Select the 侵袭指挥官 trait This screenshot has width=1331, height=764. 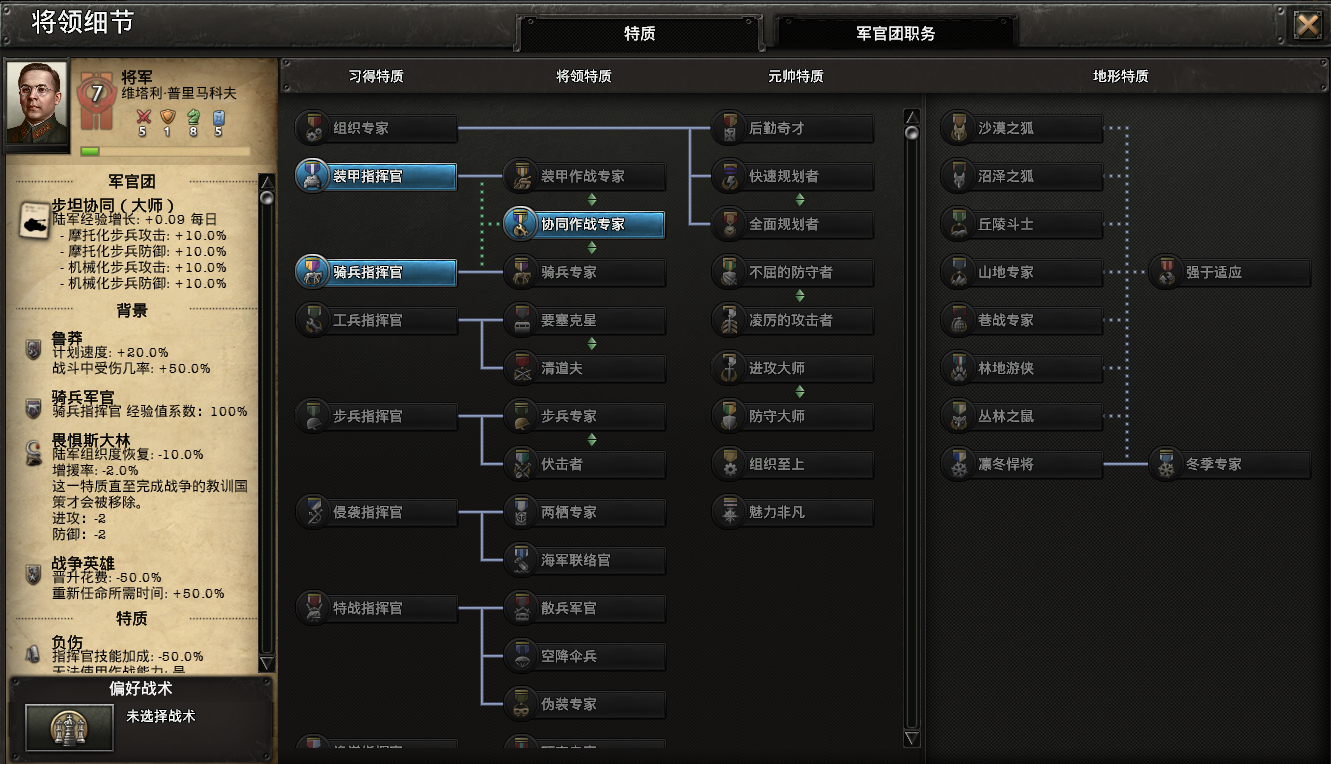tap(377, 513)
